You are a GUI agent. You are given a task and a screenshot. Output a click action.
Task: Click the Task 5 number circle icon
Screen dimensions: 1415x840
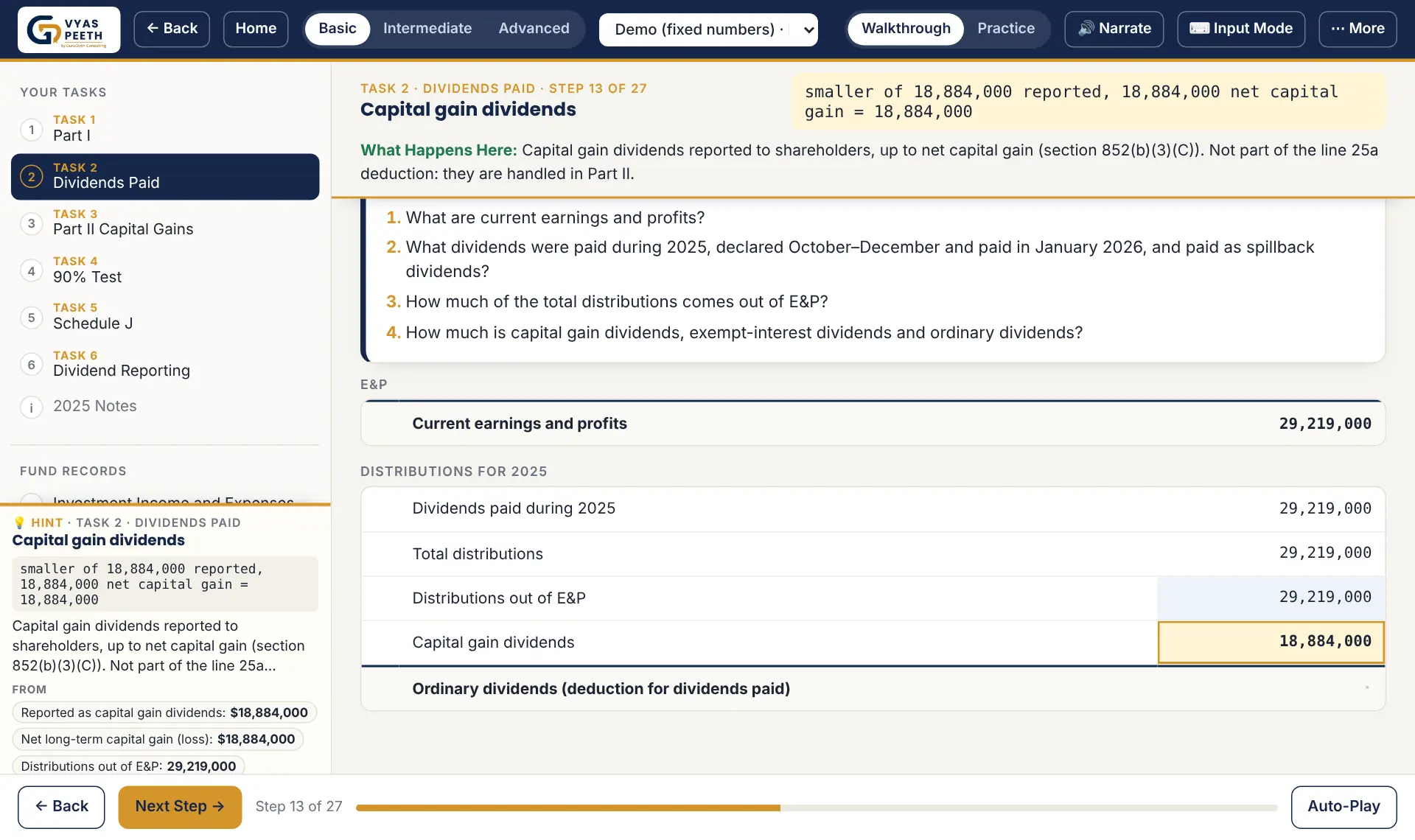pyautogui.click(x=31, y=318)
